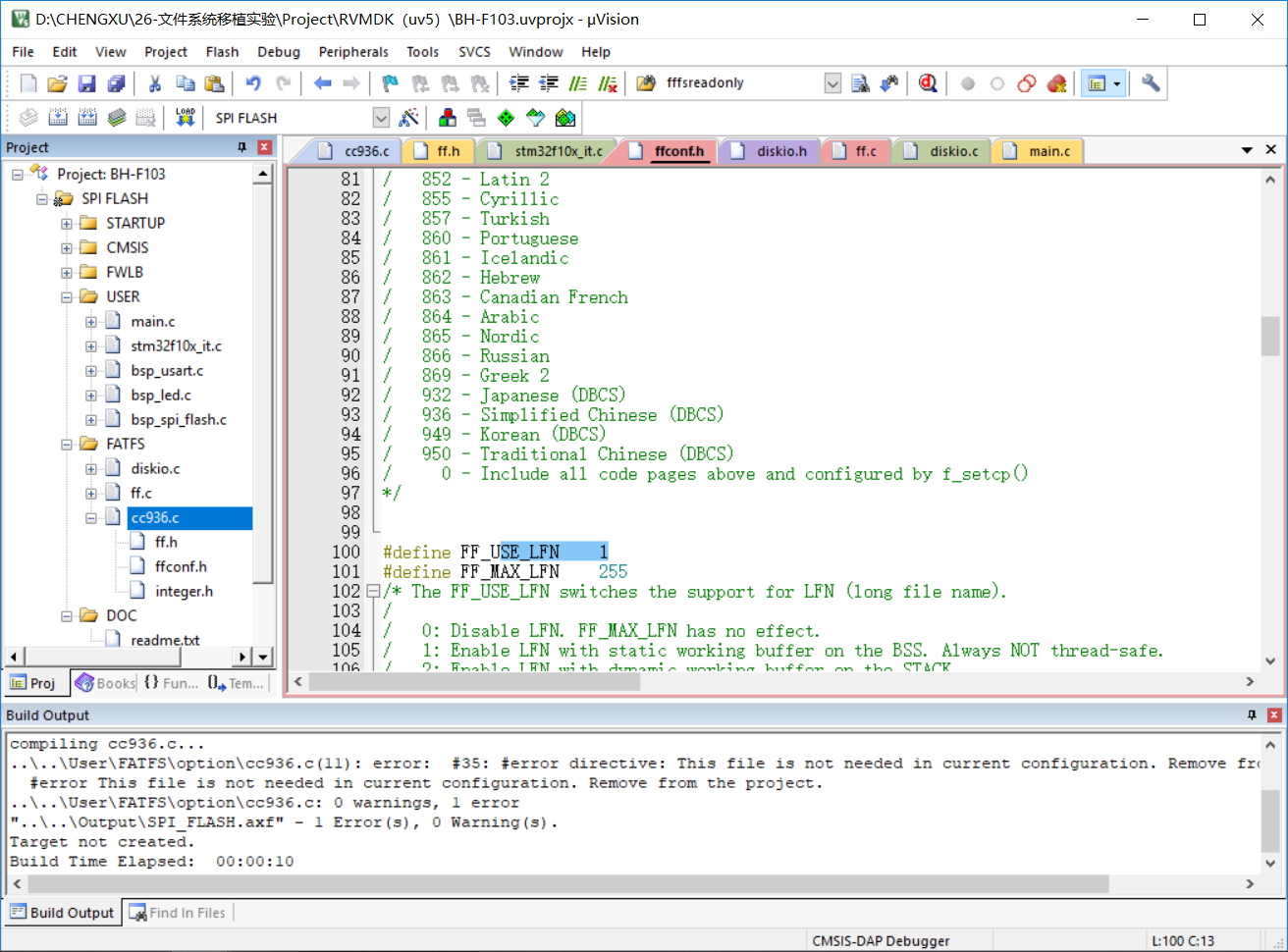Open the Manage Project Items icon
This screenshot has width=1288, height=952.
(x=445, y=116)
